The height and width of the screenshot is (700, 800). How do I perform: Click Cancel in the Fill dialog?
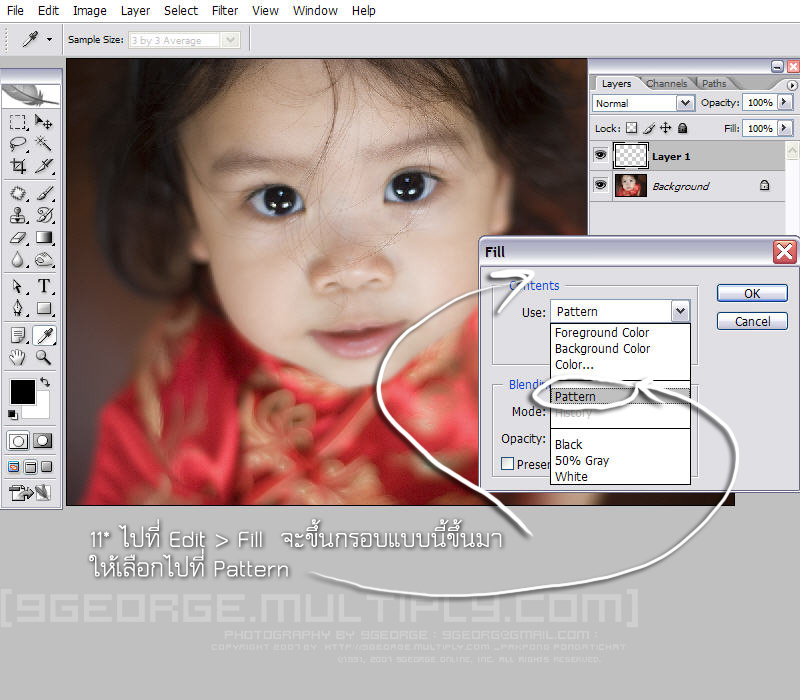click(752, 321)
